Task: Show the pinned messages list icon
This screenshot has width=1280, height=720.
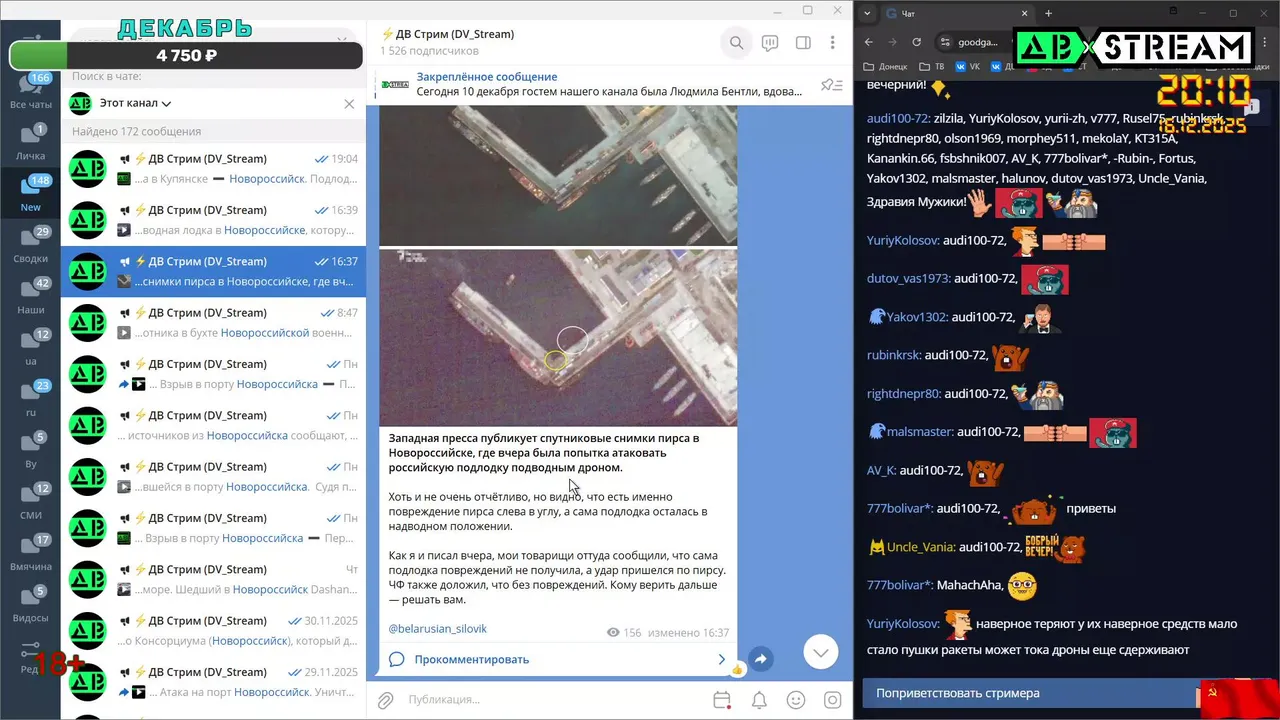Action: (x=831, y=85)
